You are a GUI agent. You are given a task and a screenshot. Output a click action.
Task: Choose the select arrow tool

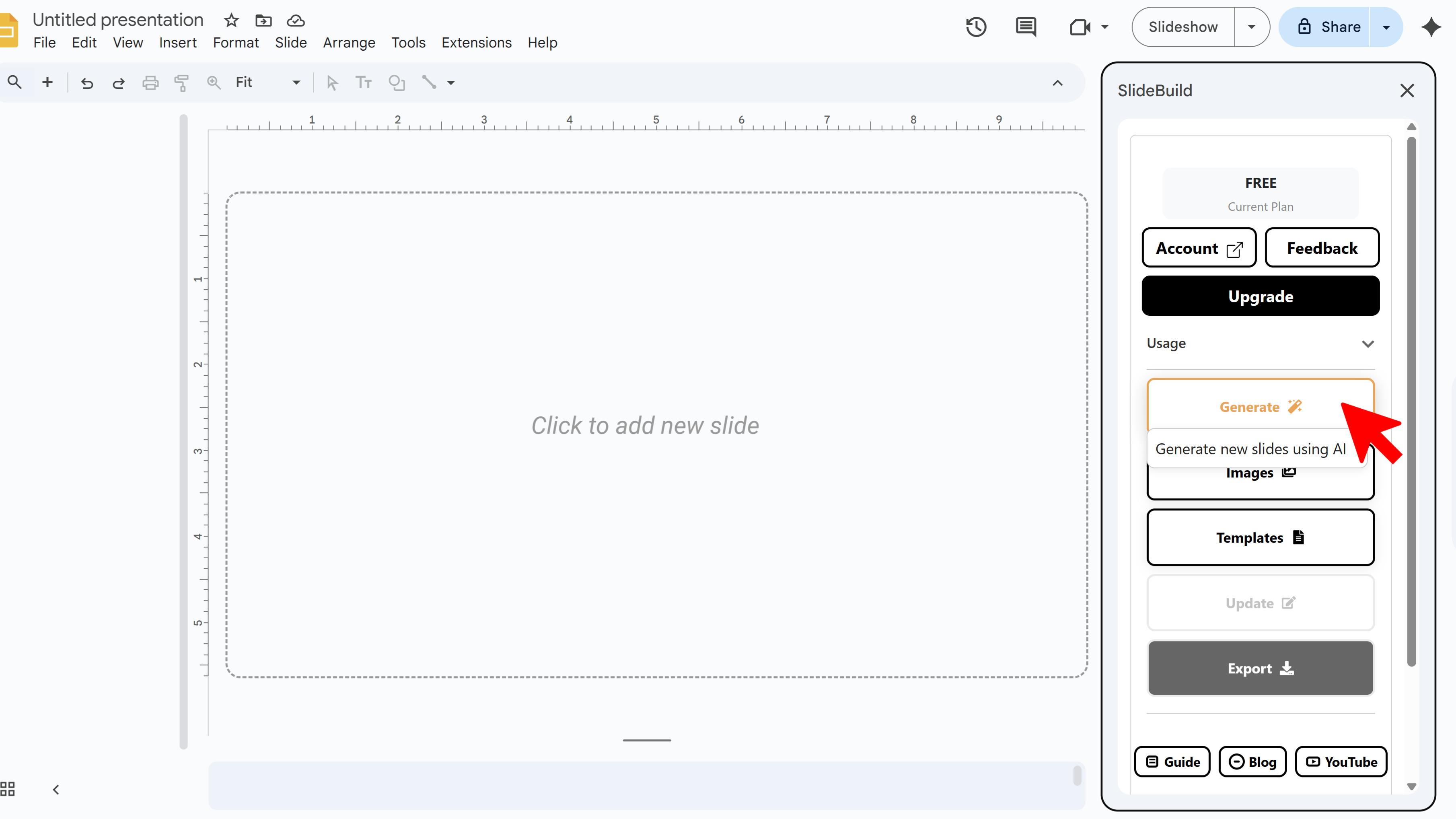pyautogui.click(x=332, y=83)
